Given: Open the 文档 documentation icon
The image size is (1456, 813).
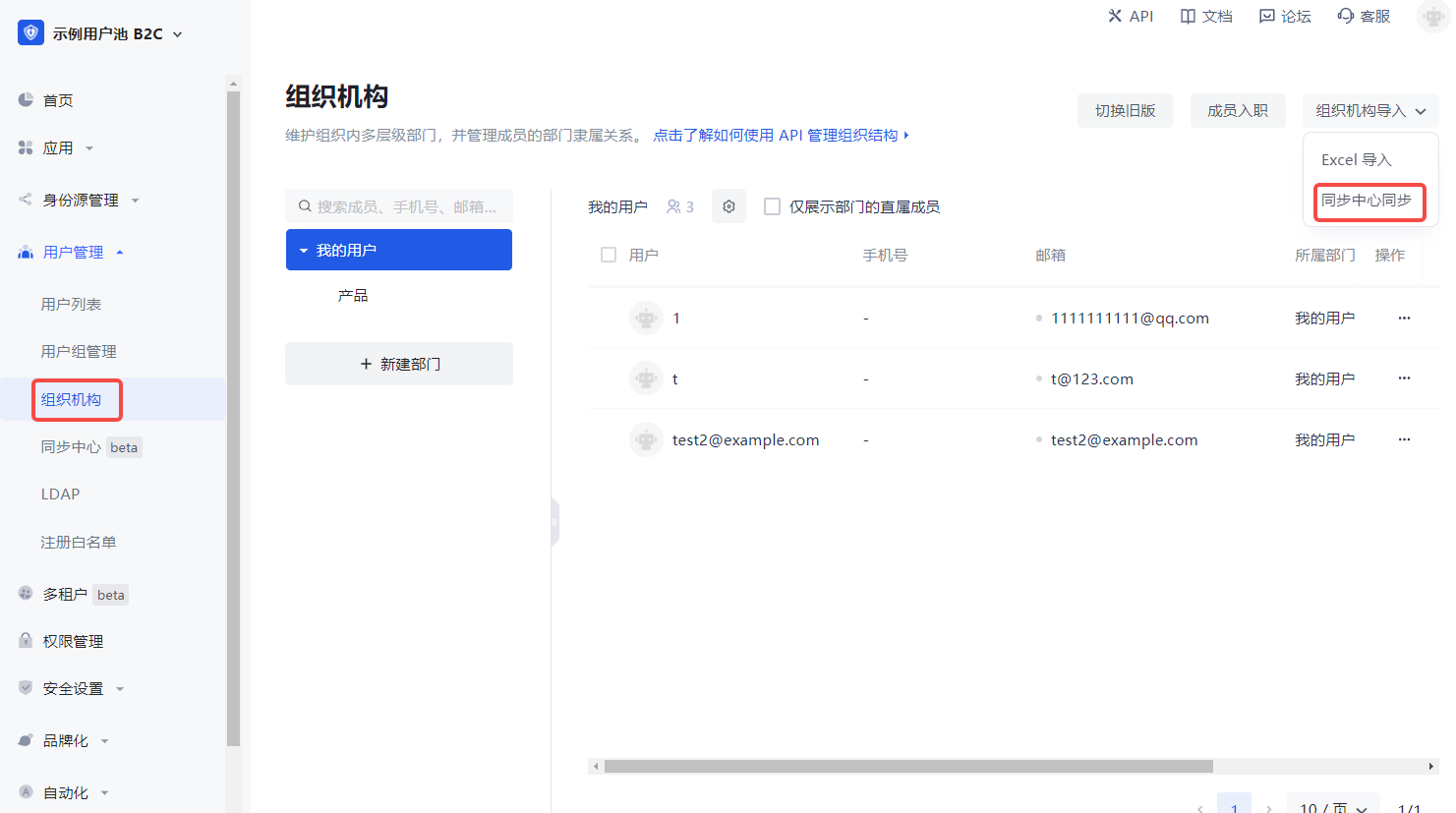Looking at the screenshot, I should (x=1188, y=16).
